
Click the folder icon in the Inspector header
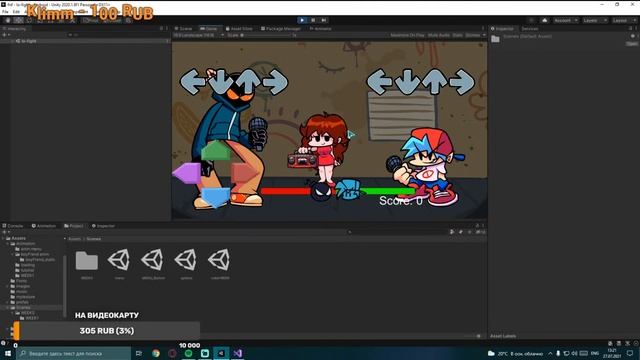tap(495, 39)
